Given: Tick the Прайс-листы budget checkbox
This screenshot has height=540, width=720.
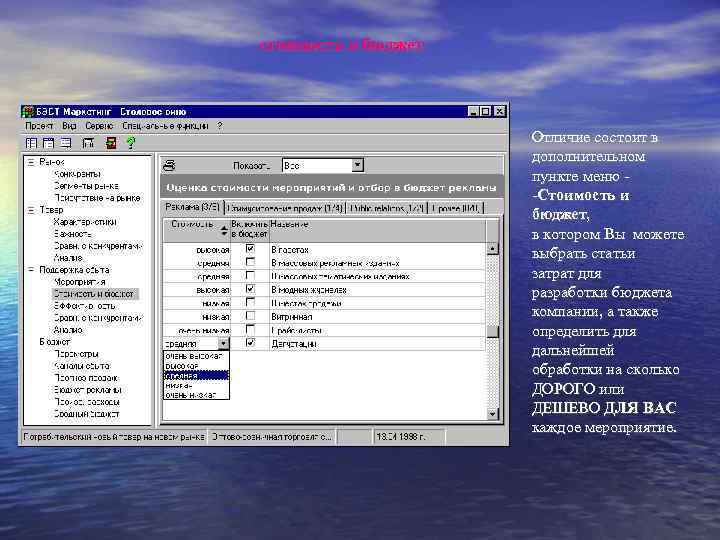Looking at the screenshot, I should pos(250,329).
